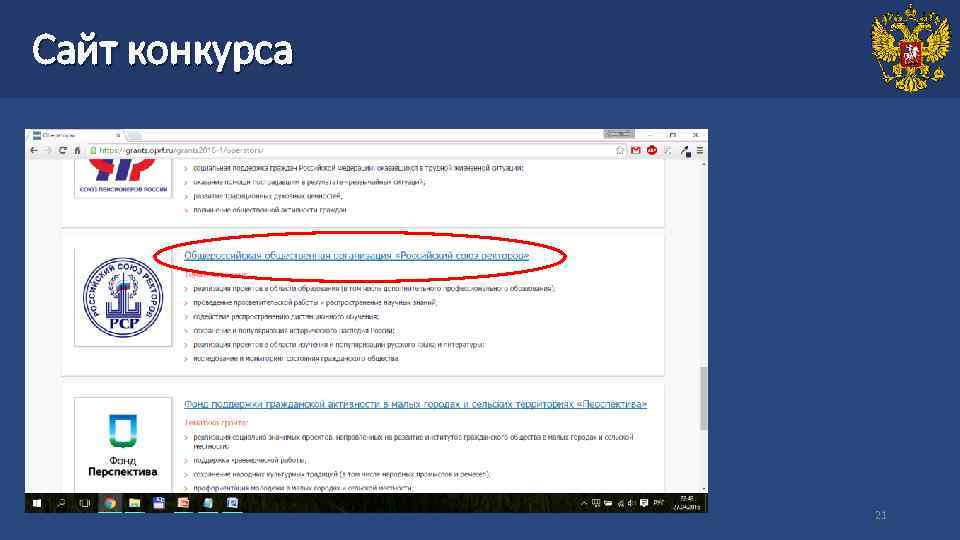Click the page vertical scrollbar thumb
The image size is (960, 540).
click(703, 398)
